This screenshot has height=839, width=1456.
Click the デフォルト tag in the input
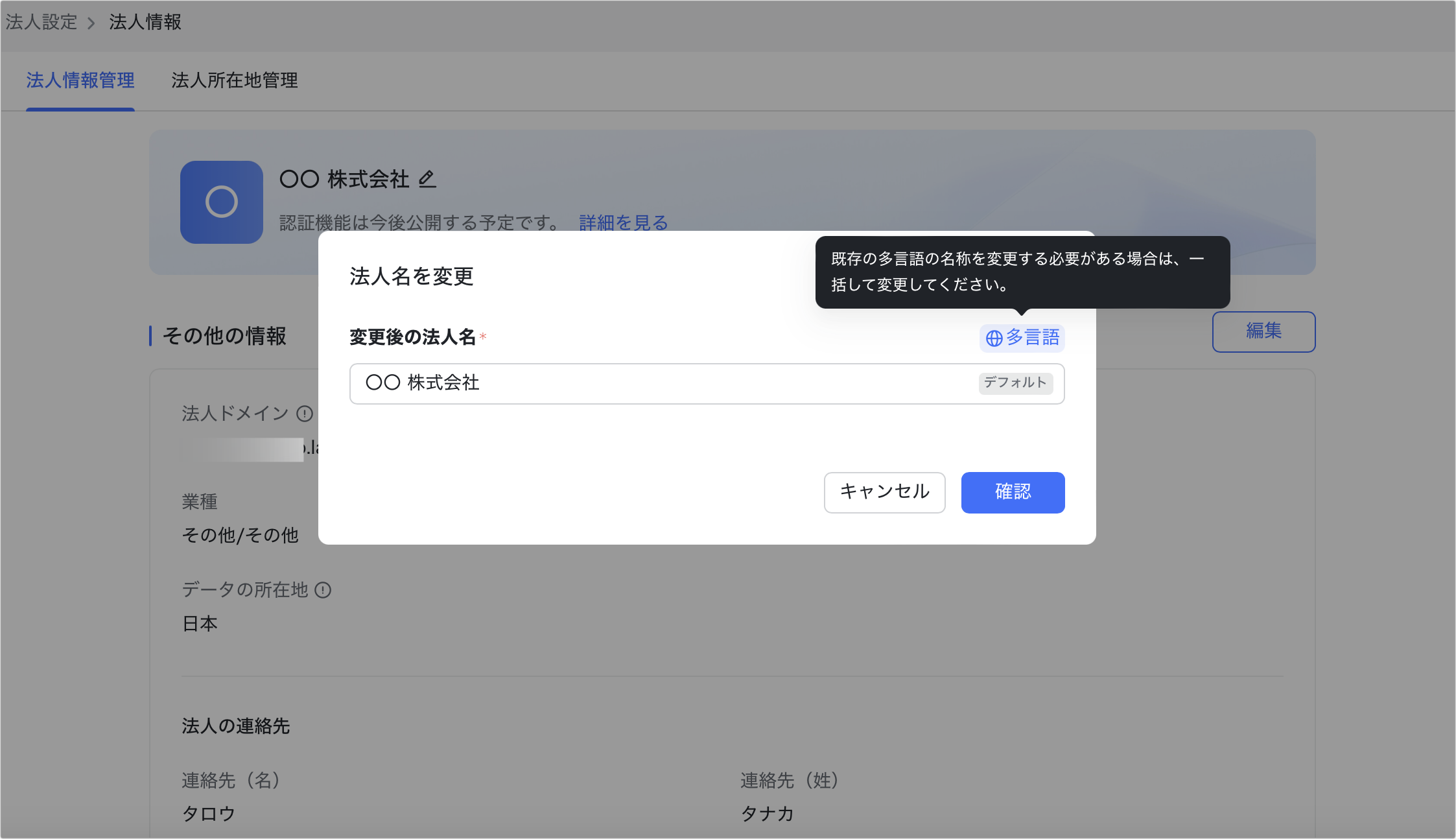coord(1015,383)
